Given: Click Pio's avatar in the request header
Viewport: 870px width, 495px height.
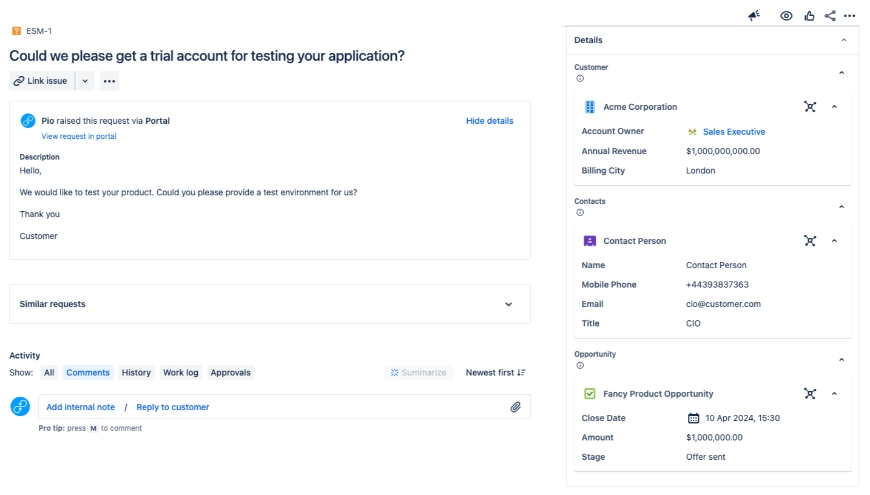Looking at the screenshot, I should coord(28,120).
